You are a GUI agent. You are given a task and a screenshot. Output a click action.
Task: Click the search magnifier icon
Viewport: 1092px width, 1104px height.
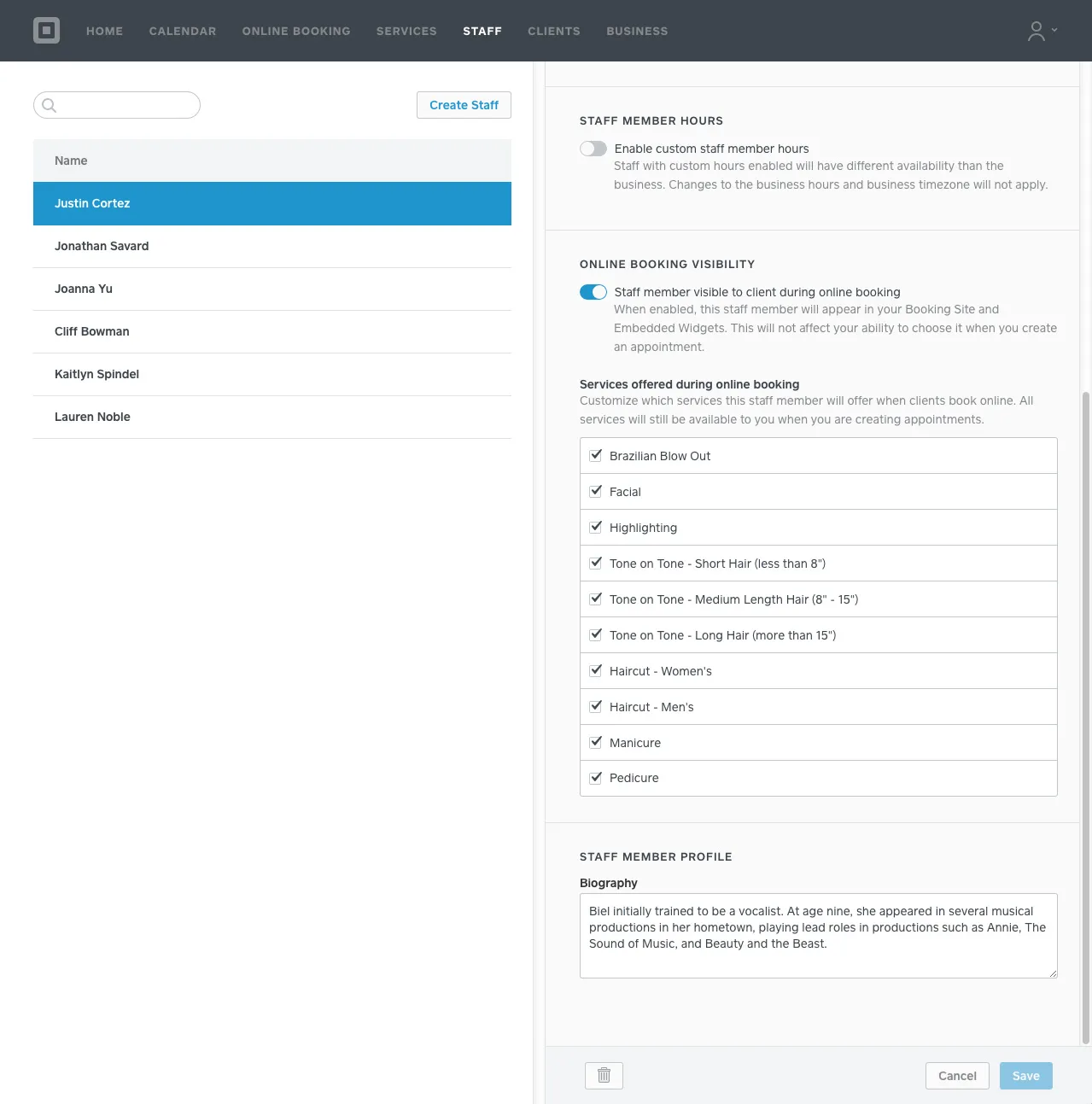(x=50, y=105)
